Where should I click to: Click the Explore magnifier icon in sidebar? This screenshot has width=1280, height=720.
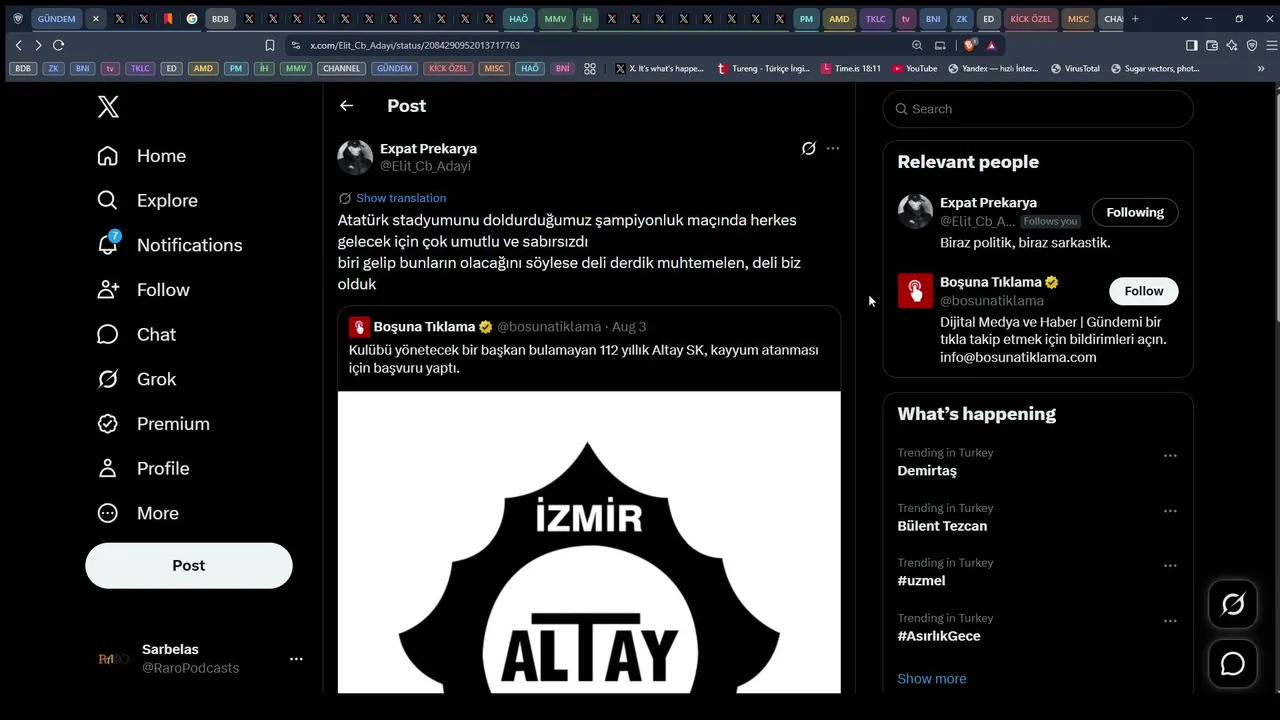coord(108,200)
